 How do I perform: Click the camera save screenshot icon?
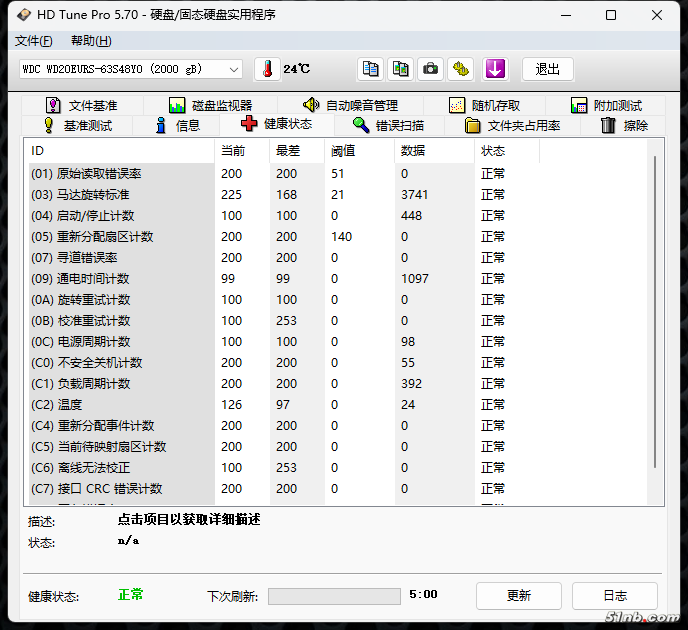pos(430,69)
